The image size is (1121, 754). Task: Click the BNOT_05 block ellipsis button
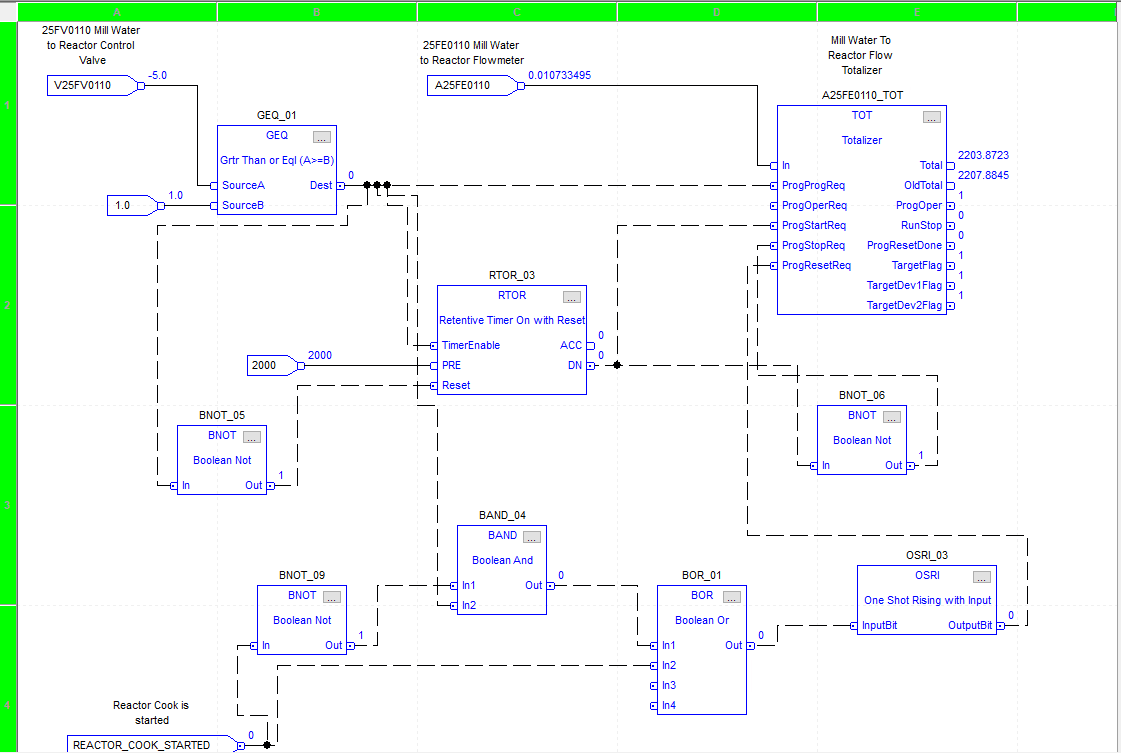coord(252,437)
